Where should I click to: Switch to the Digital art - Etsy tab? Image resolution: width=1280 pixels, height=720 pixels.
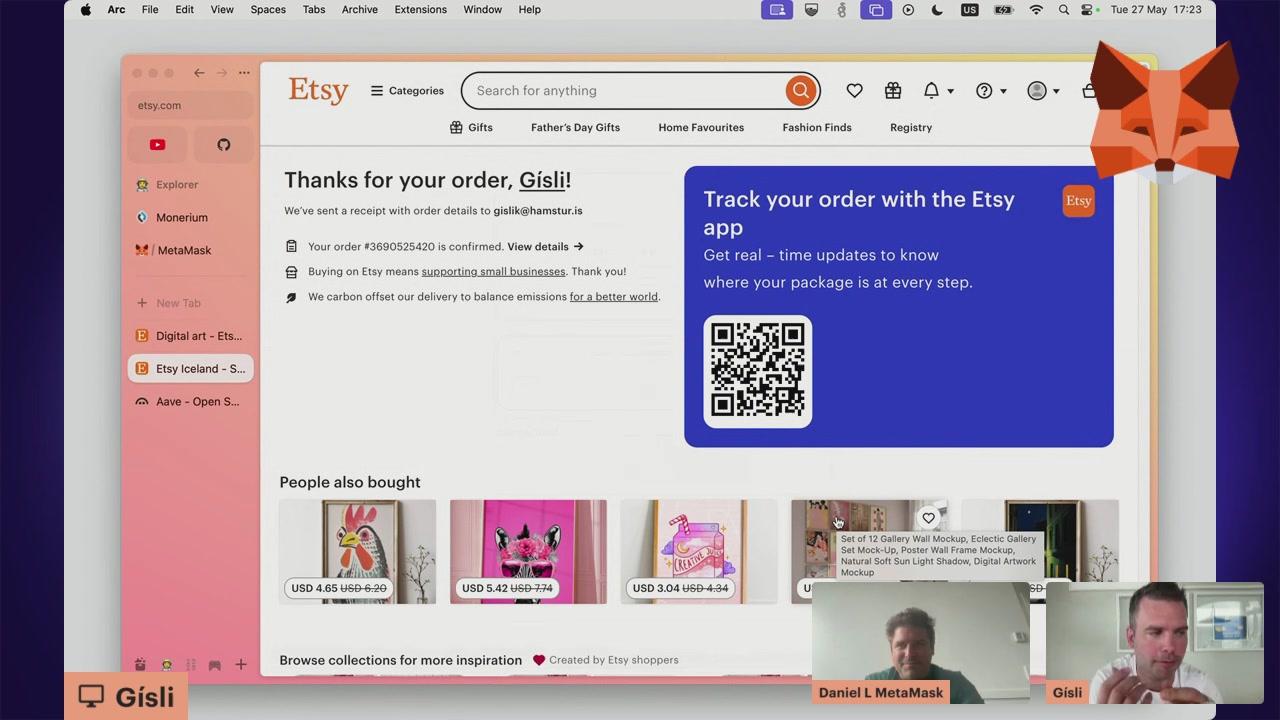click(190, 336)
